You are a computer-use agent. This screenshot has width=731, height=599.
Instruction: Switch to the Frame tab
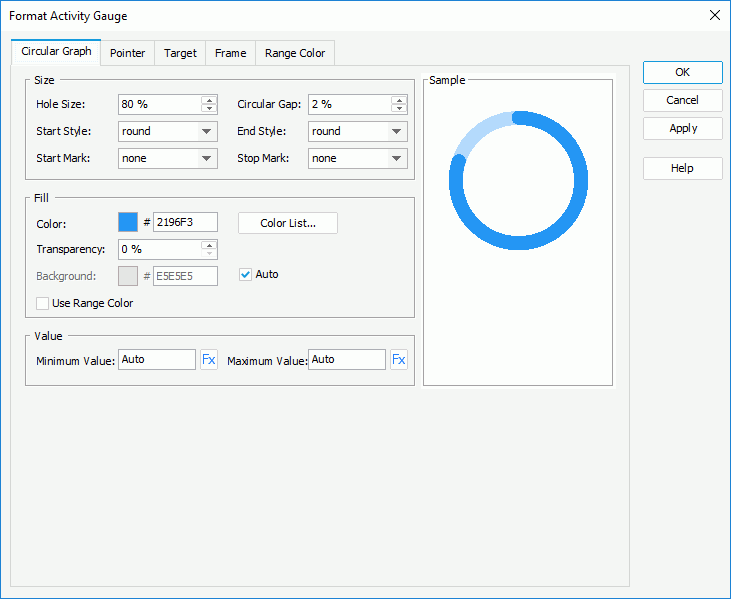(230, 53)
